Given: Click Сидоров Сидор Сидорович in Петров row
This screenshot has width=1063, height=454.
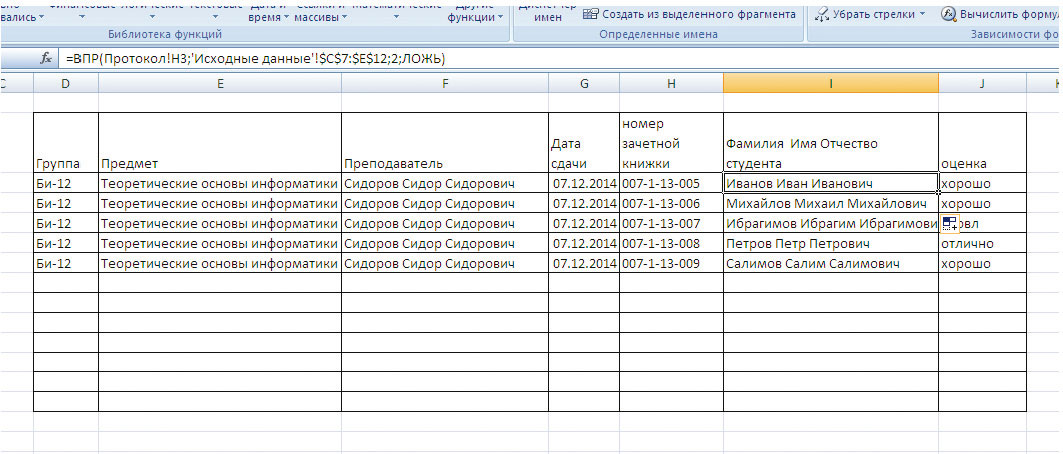Looking at the screenshot, I should tap(445, 243).
